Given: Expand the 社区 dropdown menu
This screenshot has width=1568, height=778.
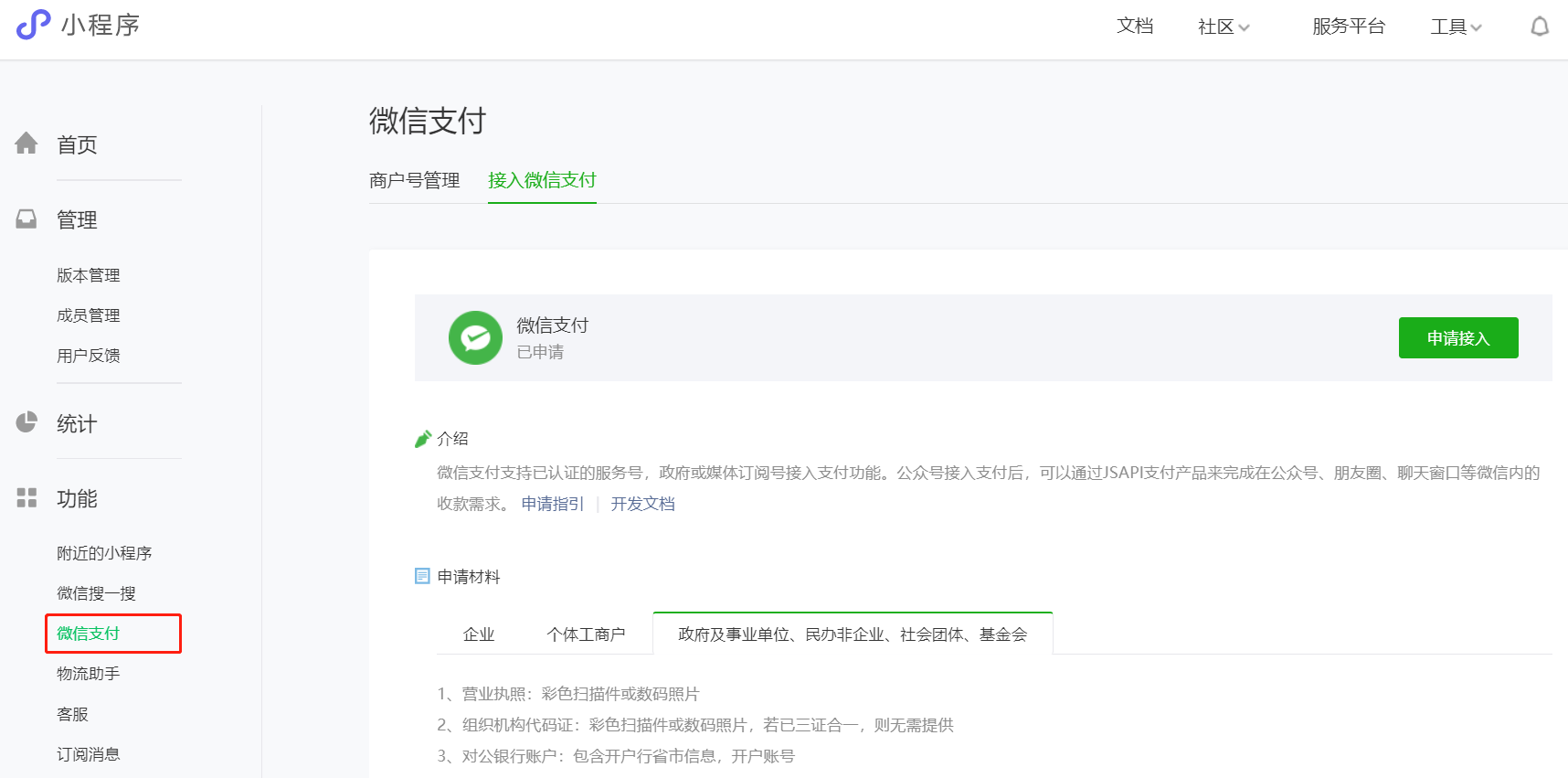Looking at the screenshot, I should [x=1224, y=27].
